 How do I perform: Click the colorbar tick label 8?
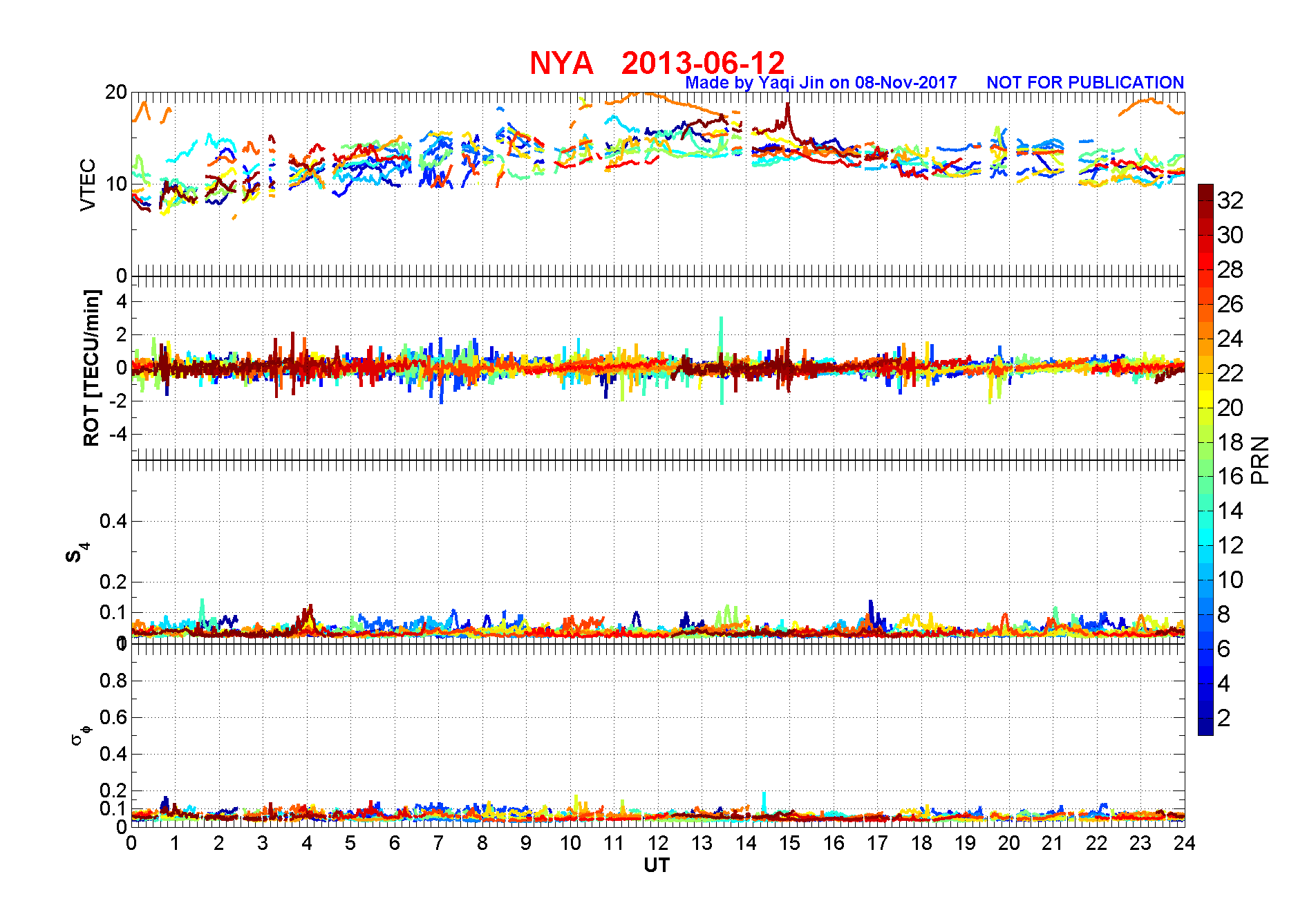[x=1224, y=614]
